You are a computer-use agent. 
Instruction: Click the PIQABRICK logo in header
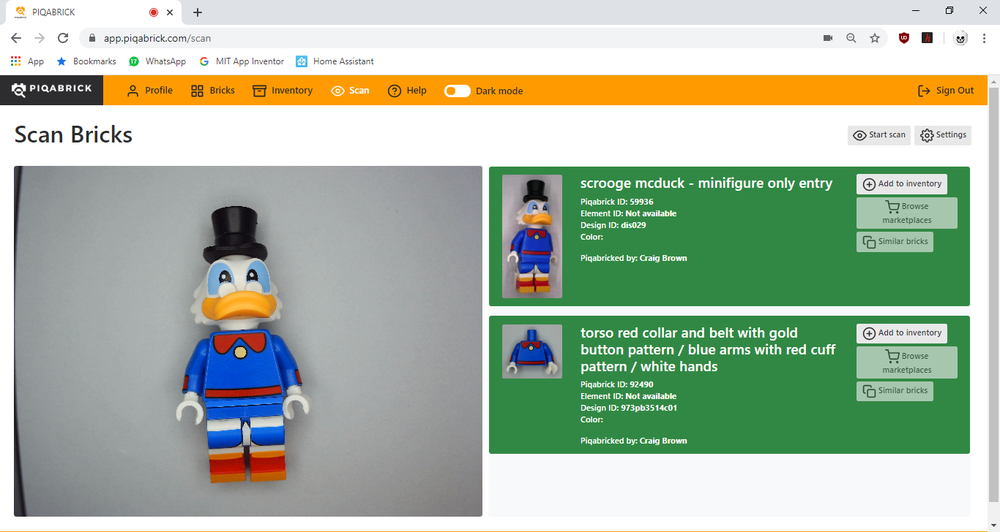tap(52, 90)
